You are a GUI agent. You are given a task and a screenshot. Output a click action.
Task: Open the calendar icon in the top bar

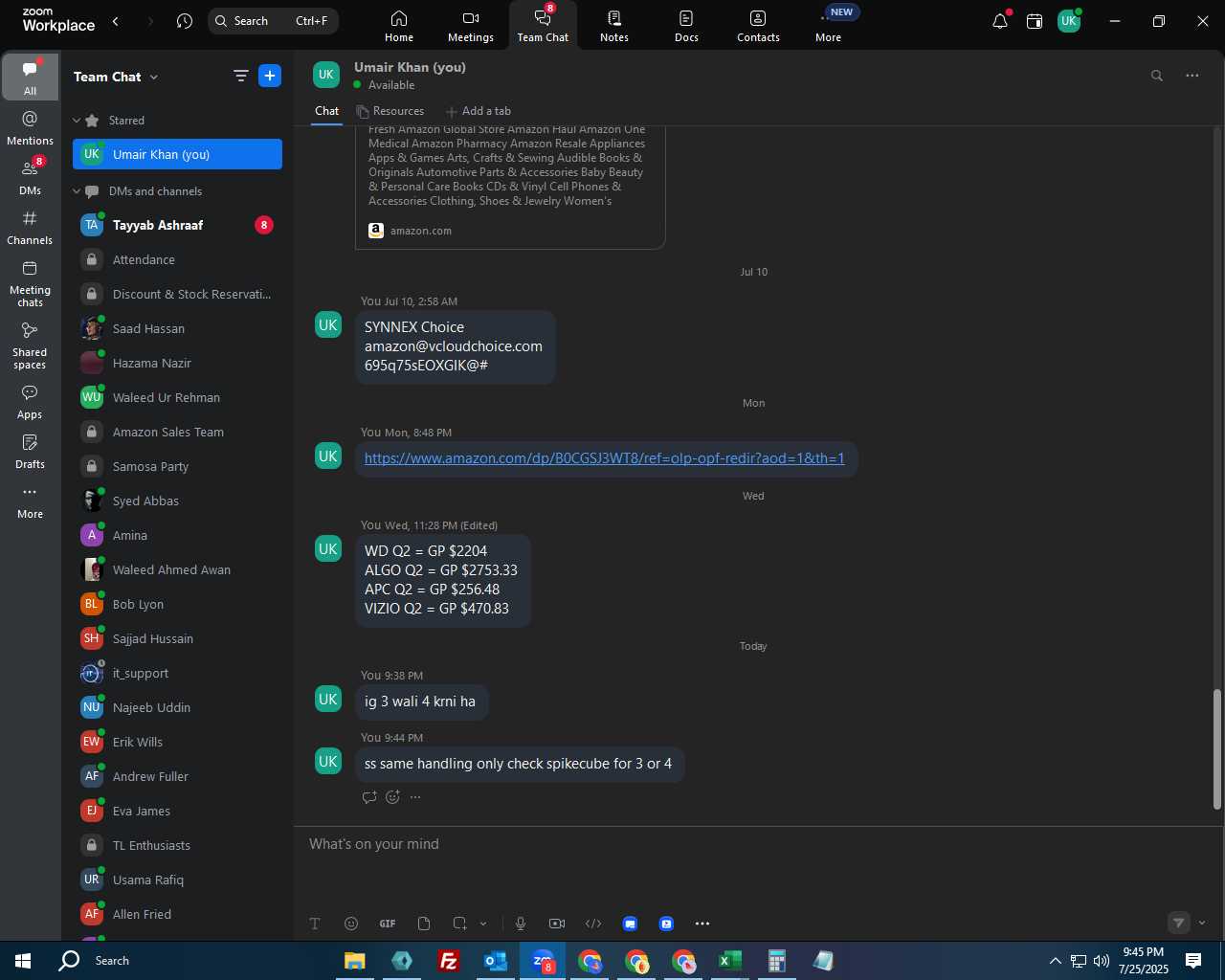(1035, 21)
